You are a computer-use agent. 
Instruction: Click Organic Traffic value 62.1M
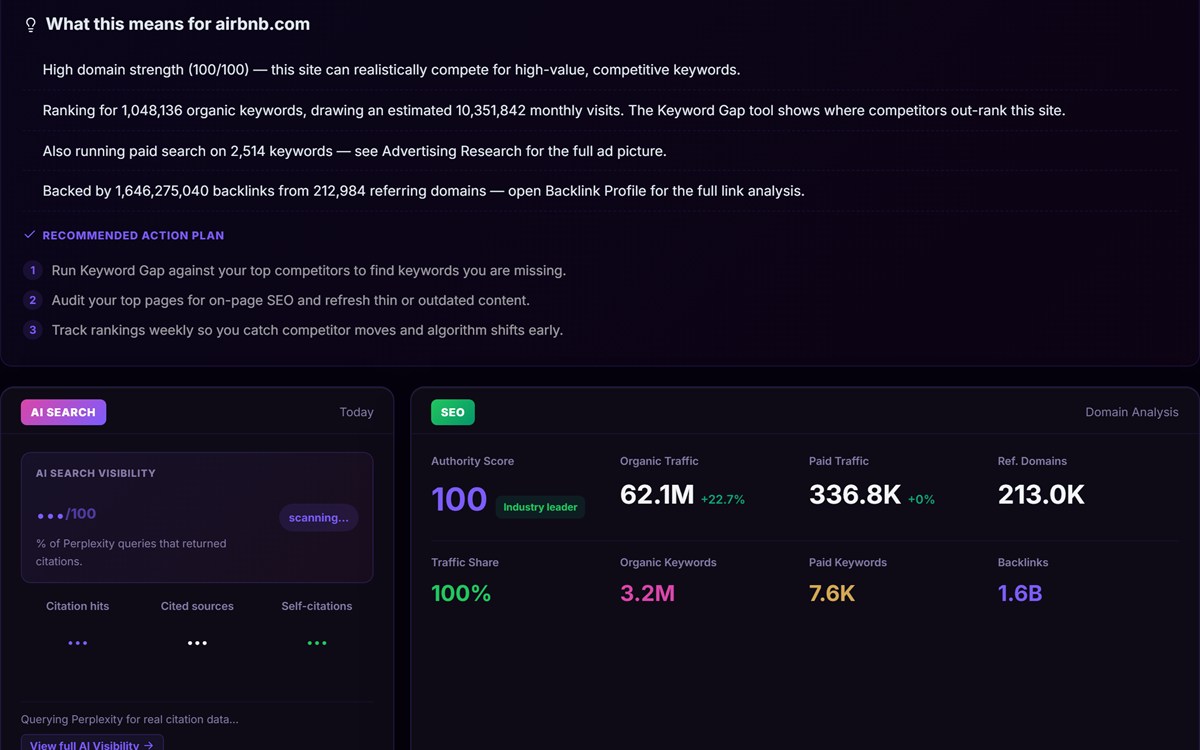[657, 494]
